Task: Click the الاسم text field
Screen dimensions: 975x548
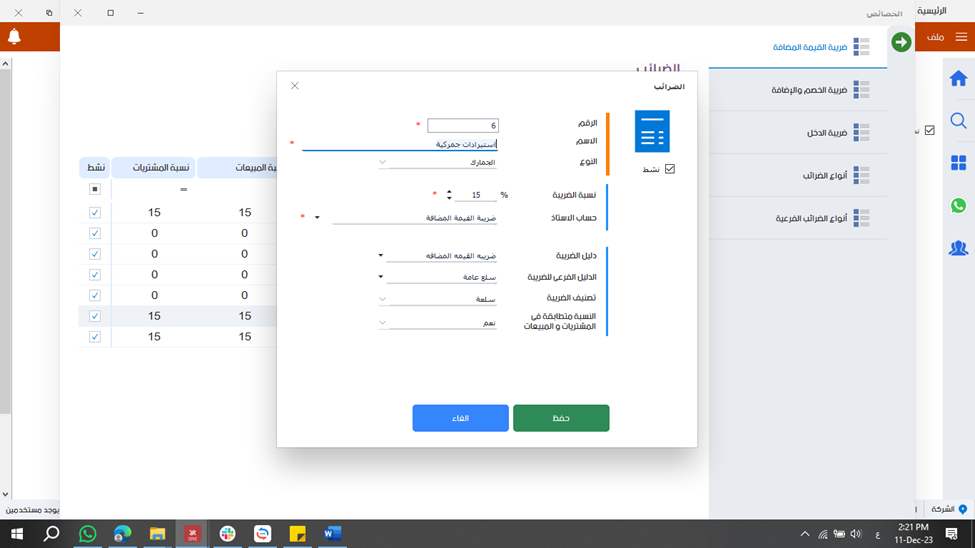Action: tap(400, 144)
